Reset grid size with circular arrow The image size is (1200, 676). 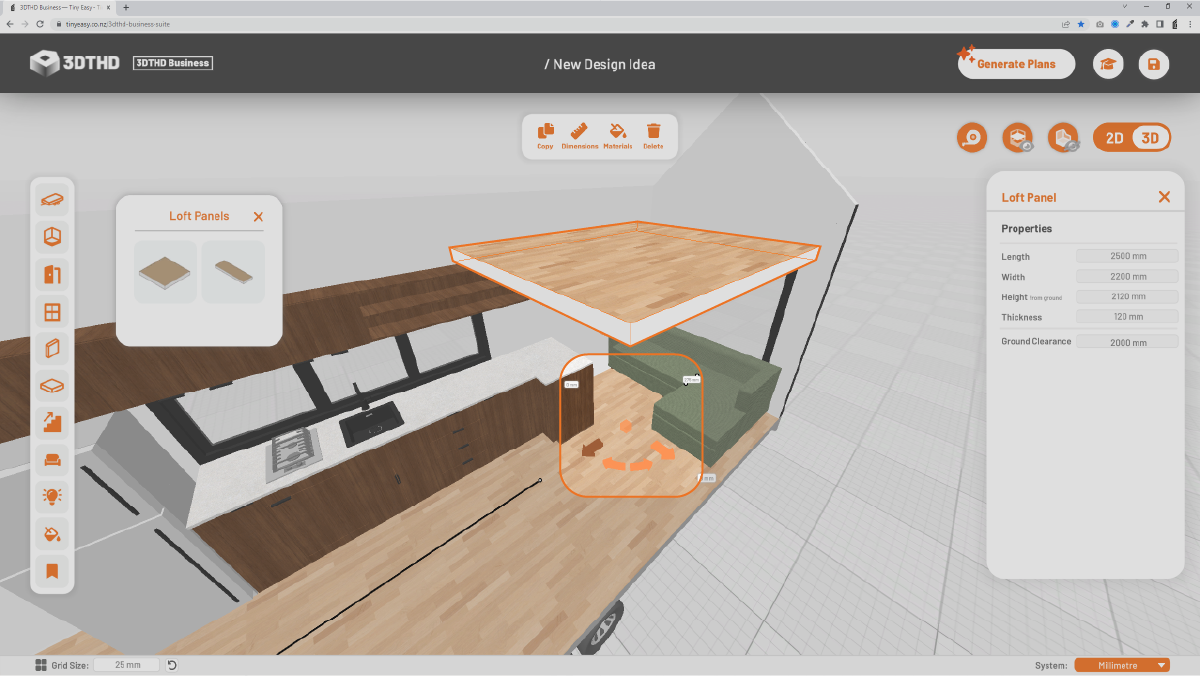pyautogui.click(x=172, y=665)
